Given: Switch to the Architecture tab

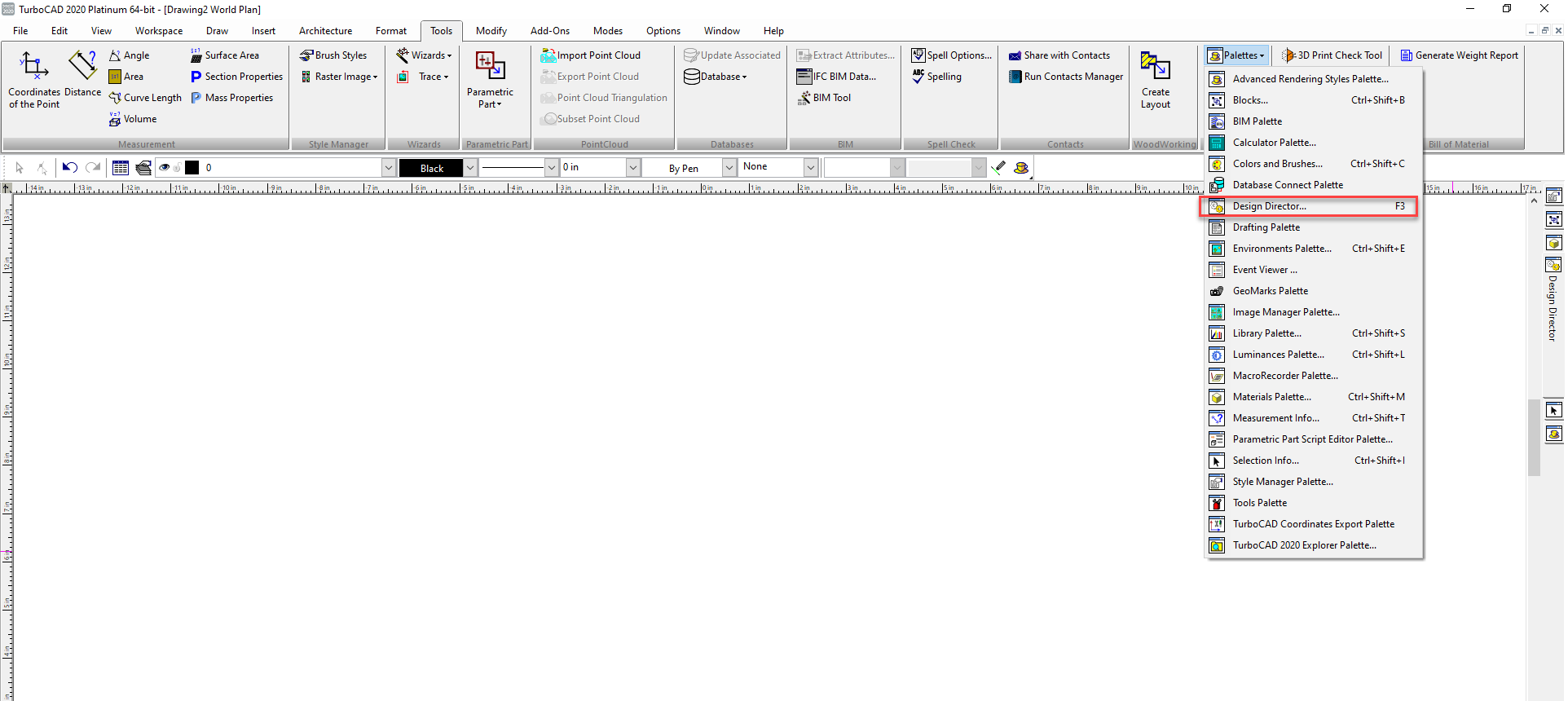Looking at the screenshot, I should click(x=326, y=31).
